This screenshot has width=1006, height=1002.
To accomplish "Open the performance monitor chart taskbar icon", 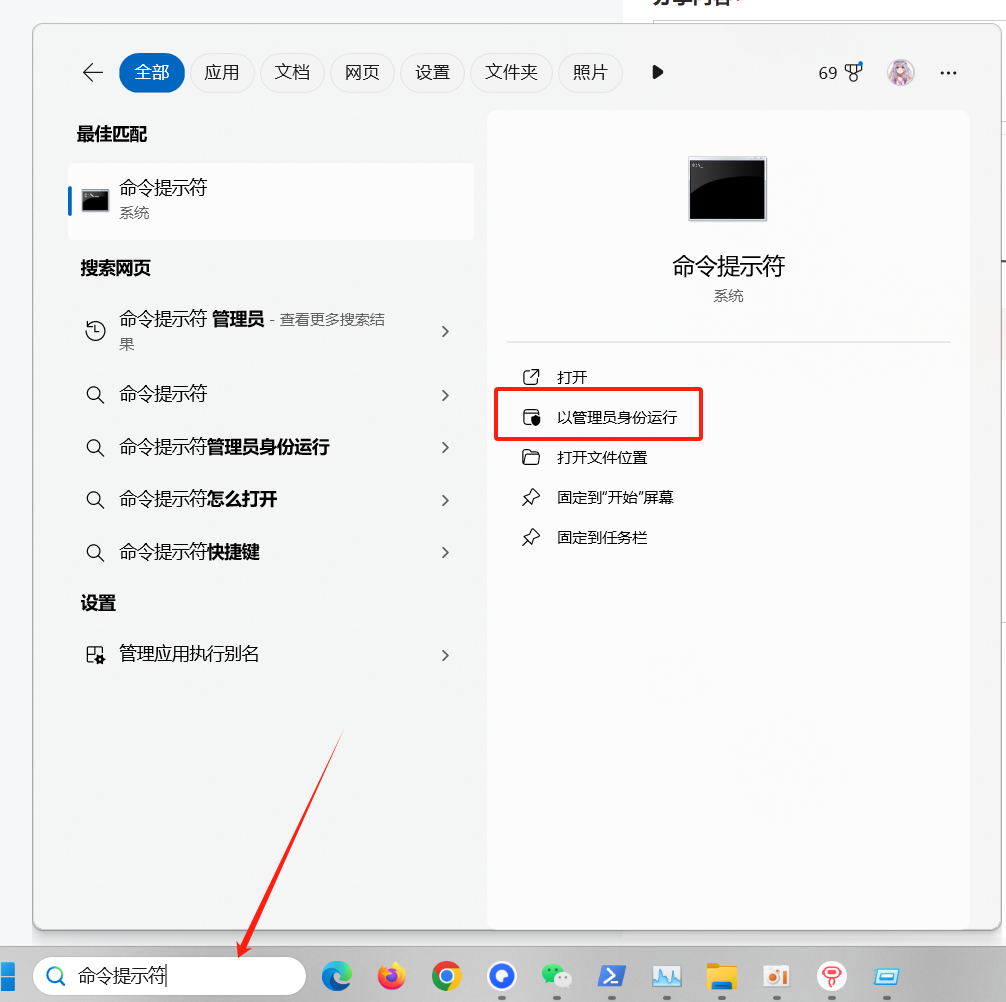I will pos(667,976).
